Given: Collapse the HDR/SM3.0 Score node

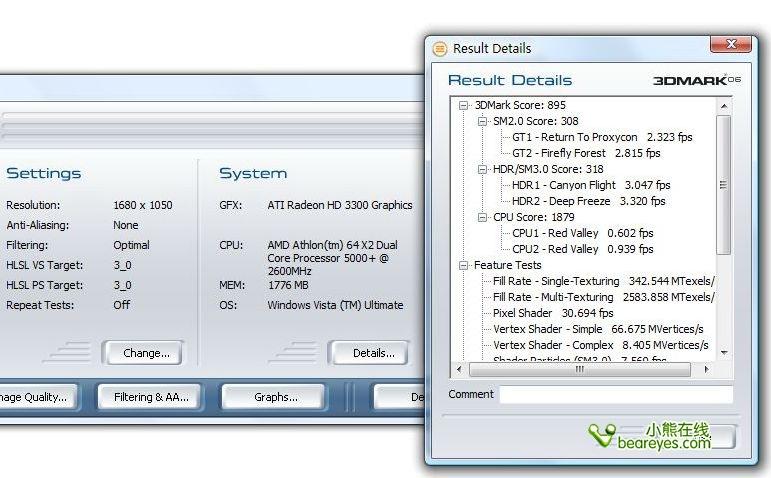Looking at the screenshot, I should tap(482, 170).
